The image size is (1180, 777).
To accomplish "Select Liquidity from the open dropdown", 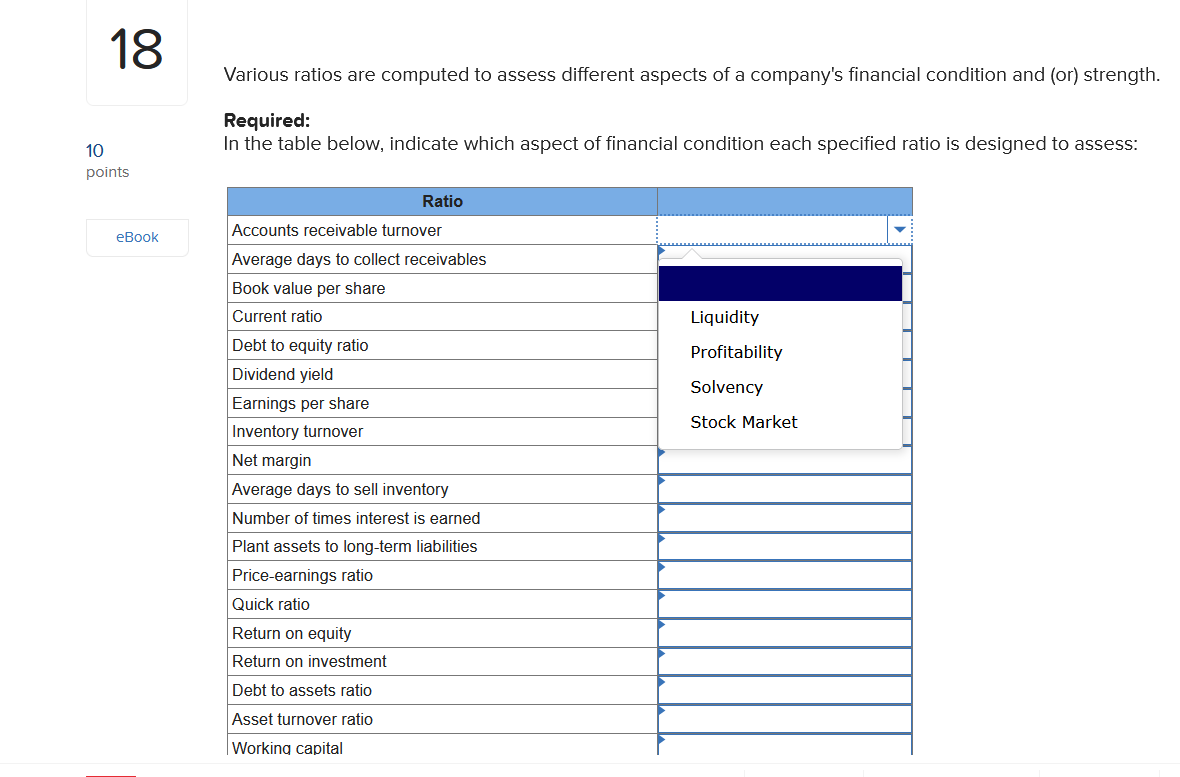I will point(725,317).
